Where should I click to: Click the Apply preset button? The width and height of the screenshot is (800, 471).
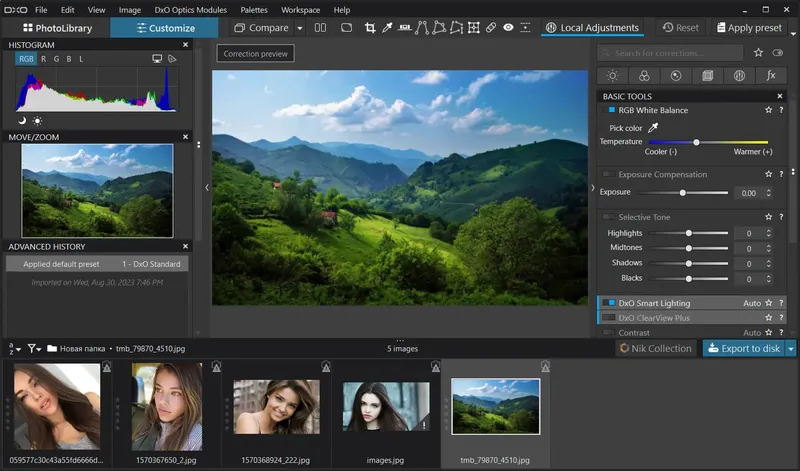748,28
